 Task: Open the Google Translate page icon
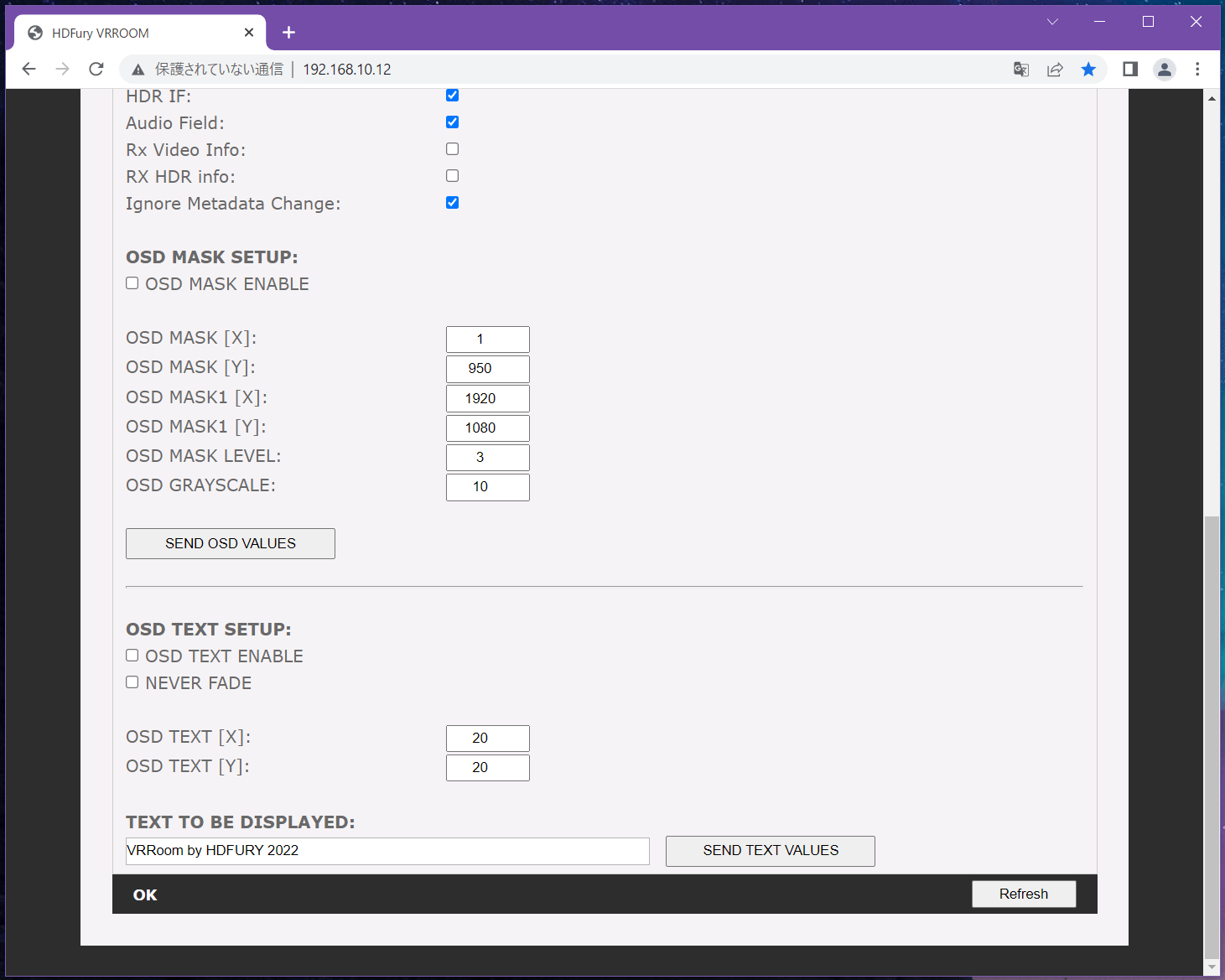pos(1021,70)
